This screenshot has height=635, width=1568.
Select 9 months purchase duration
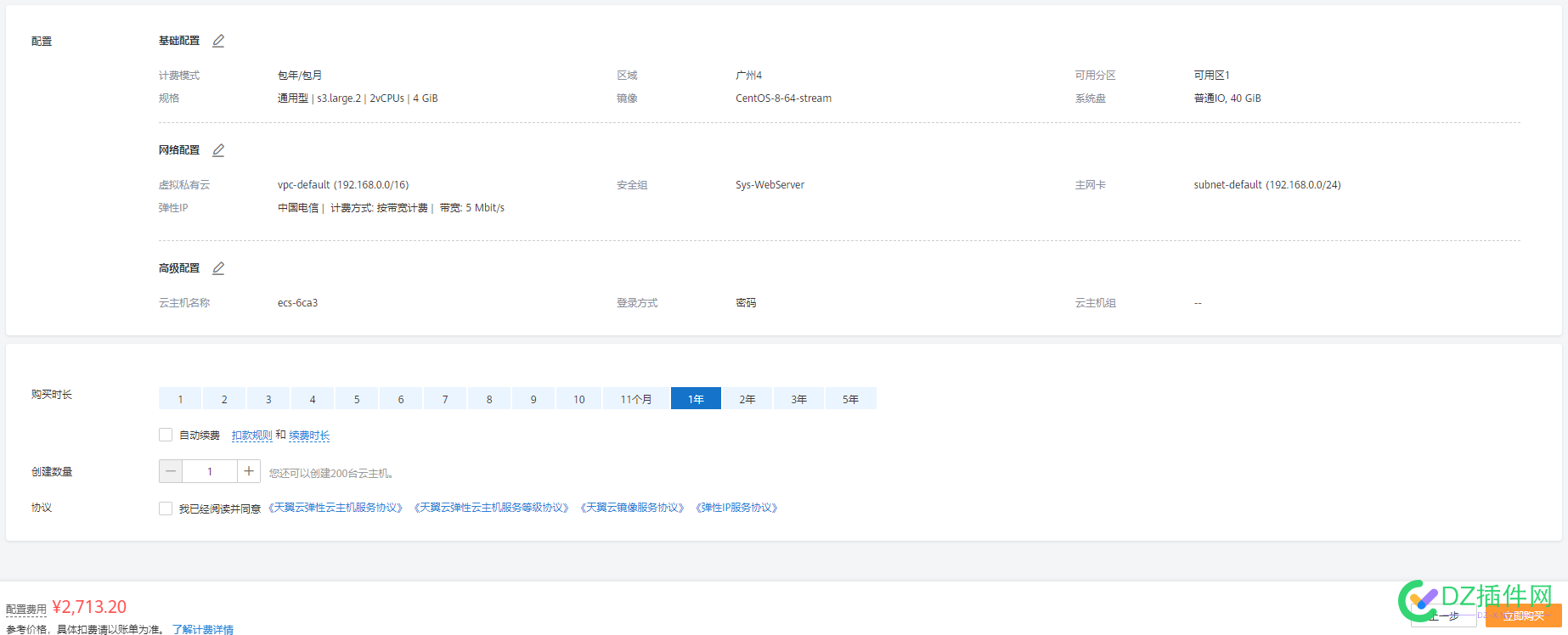533,398
